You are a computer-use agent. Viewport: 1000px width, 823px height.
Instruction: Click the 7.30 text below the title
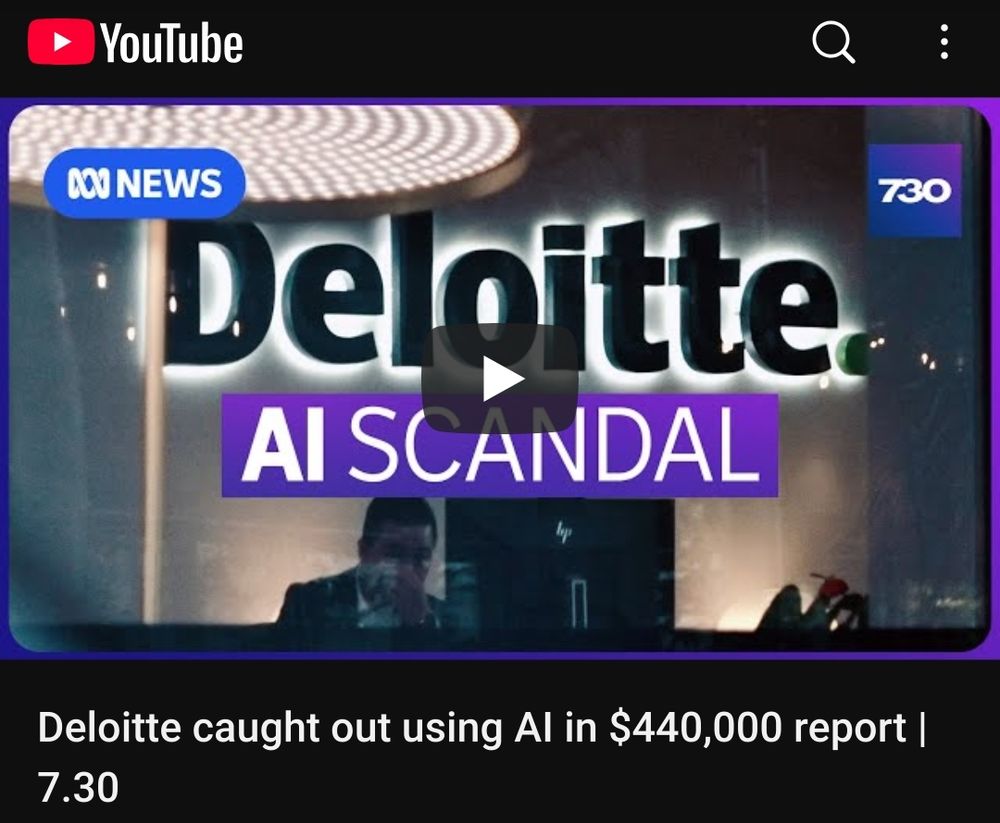coord(78,787)
